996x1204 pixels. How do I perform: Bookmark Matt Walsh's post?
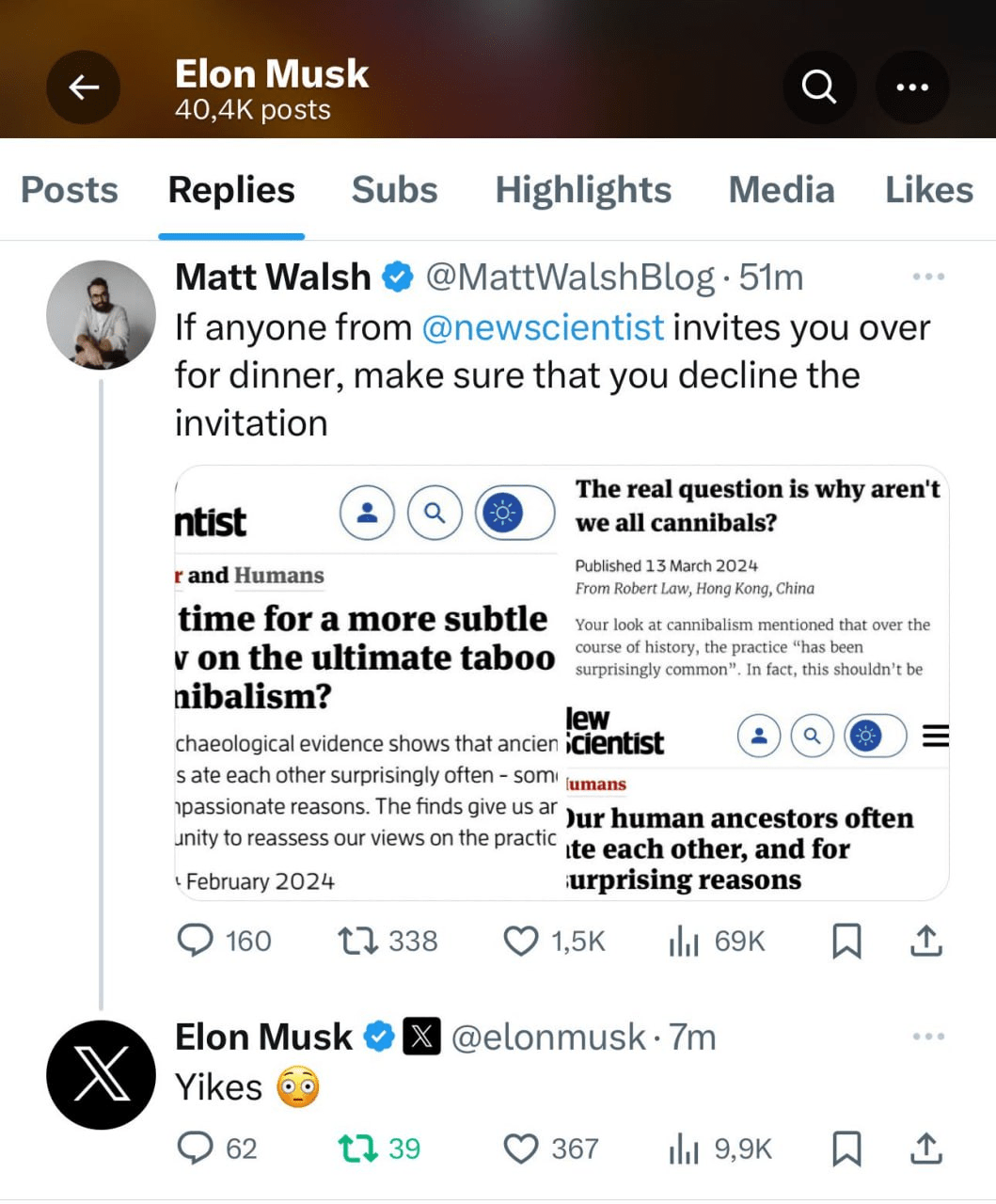point(846,941)
